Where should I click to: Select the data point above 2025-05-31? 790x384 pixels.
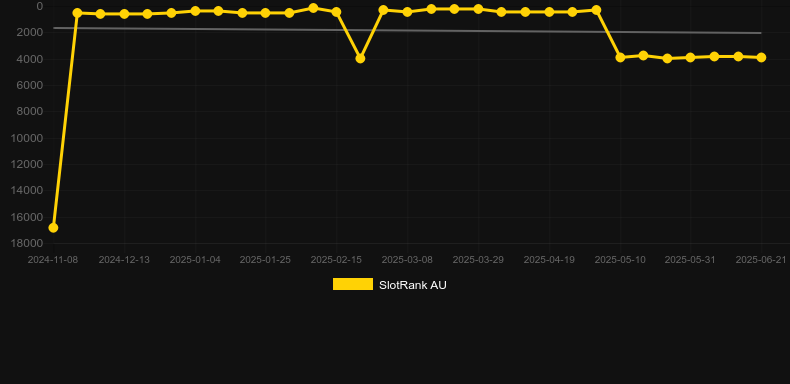[690, 57]
